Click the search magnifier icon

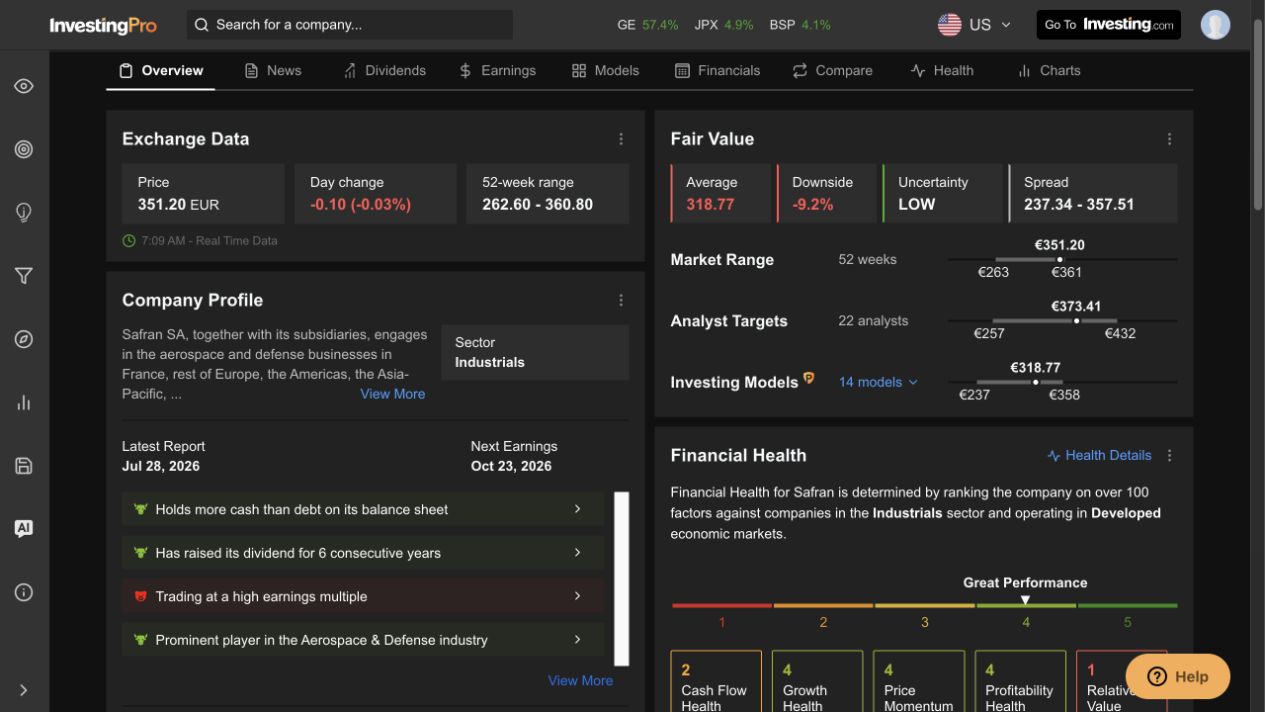click(201, 24)
